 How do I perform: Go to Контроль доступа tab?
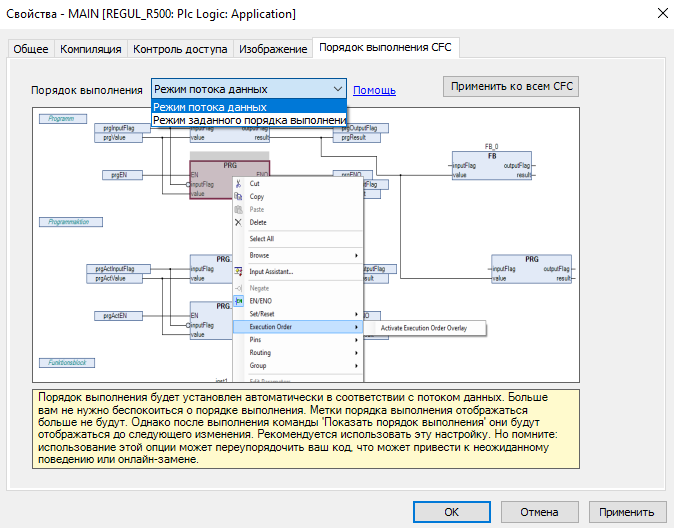(180, 49)
